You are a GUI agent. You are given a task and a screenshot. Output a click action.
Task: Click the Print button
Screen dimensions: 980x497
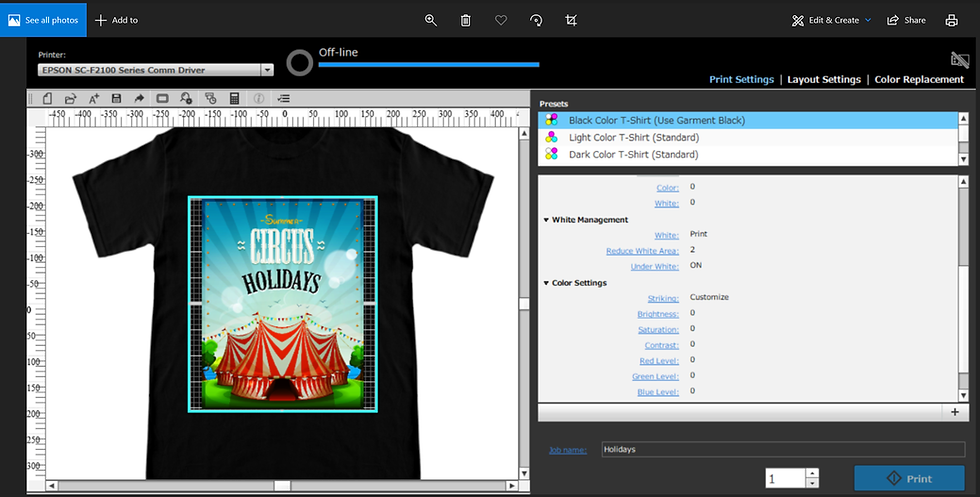click(909, 478)
